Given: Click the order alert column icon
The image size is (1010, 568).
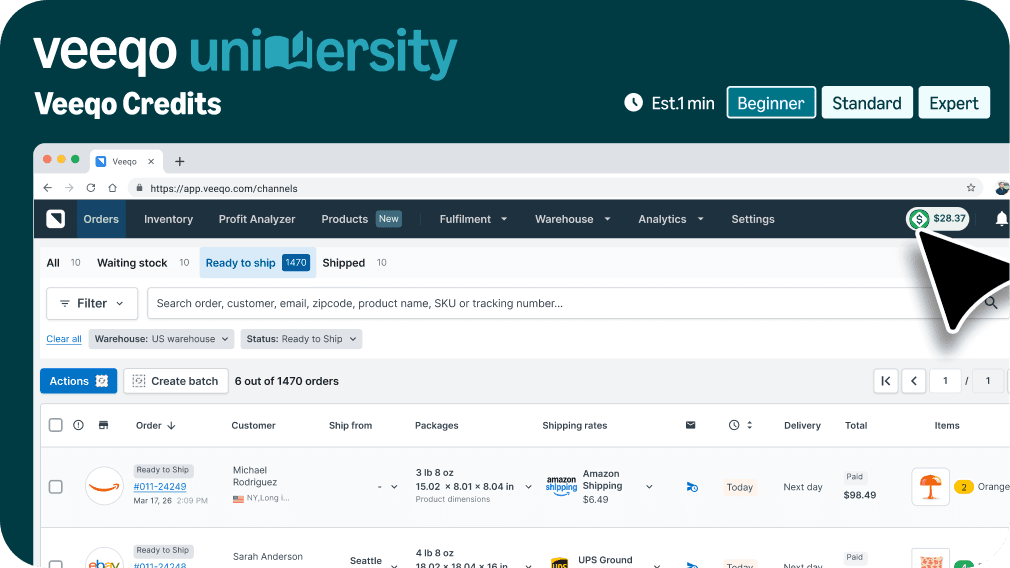Looking at the screenshot, I should point(79,425).
